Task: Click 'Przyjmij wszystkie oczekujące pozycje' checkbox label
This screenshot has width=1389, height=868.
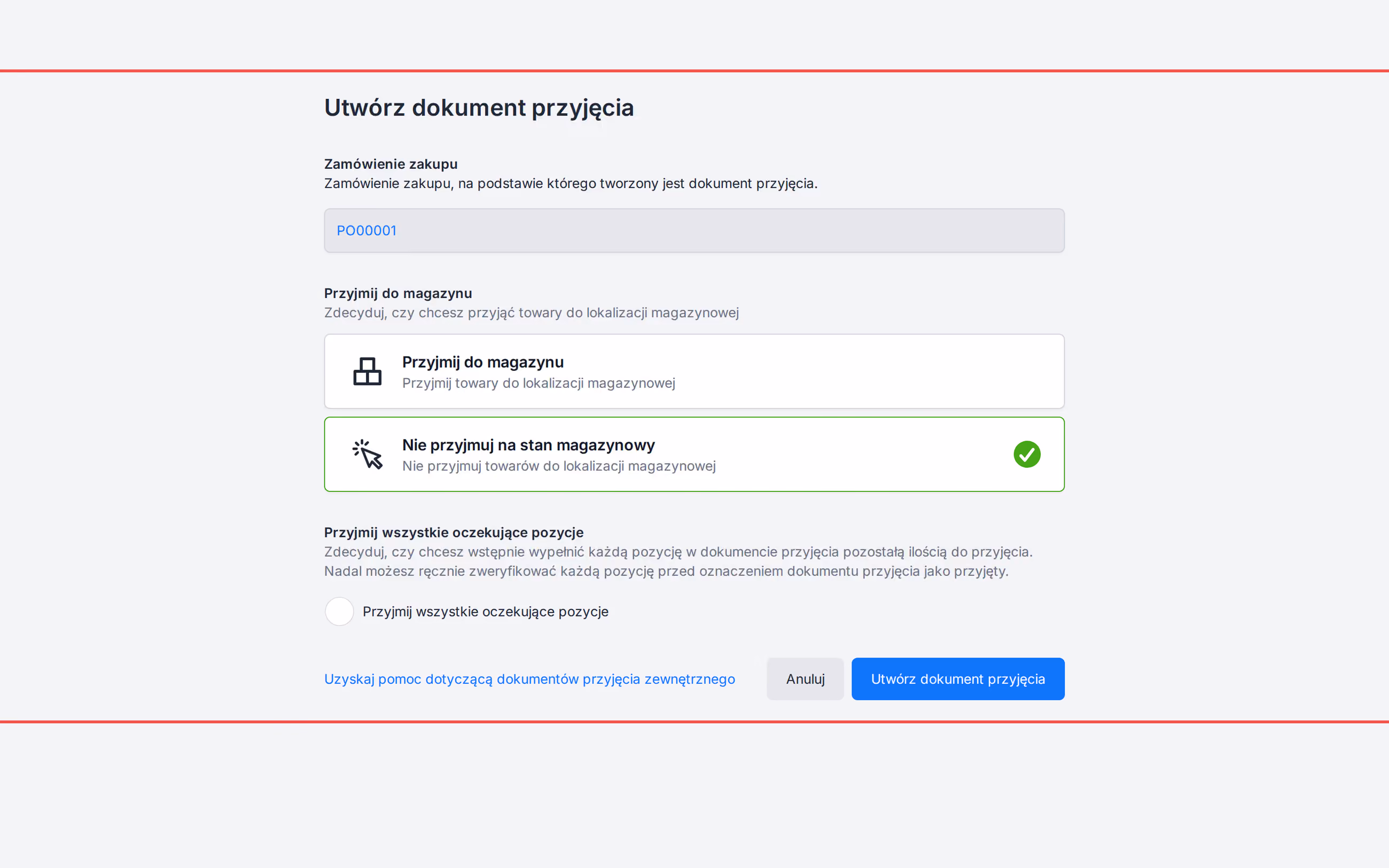Action: point(486,612)
